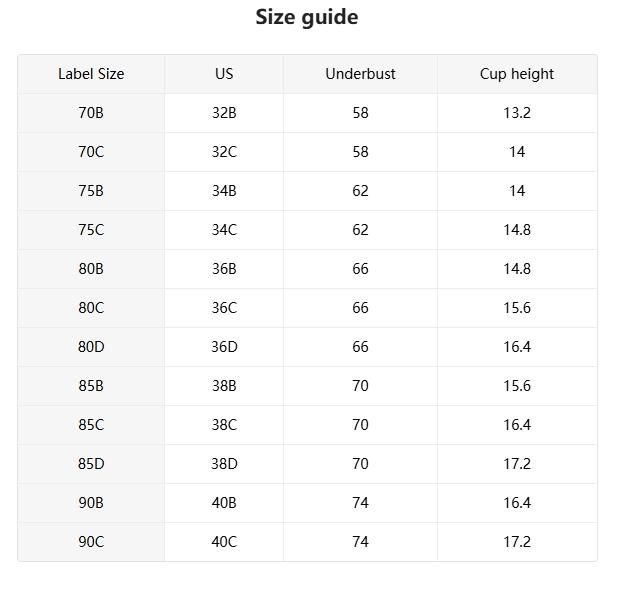Click the Size guide heading

click(x=307, y=17)
